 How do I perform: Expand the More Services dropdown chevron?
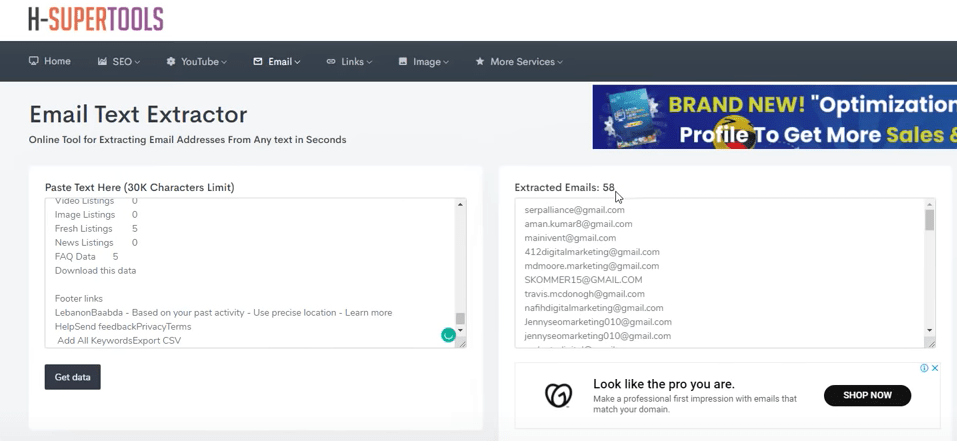coord(560,62)
